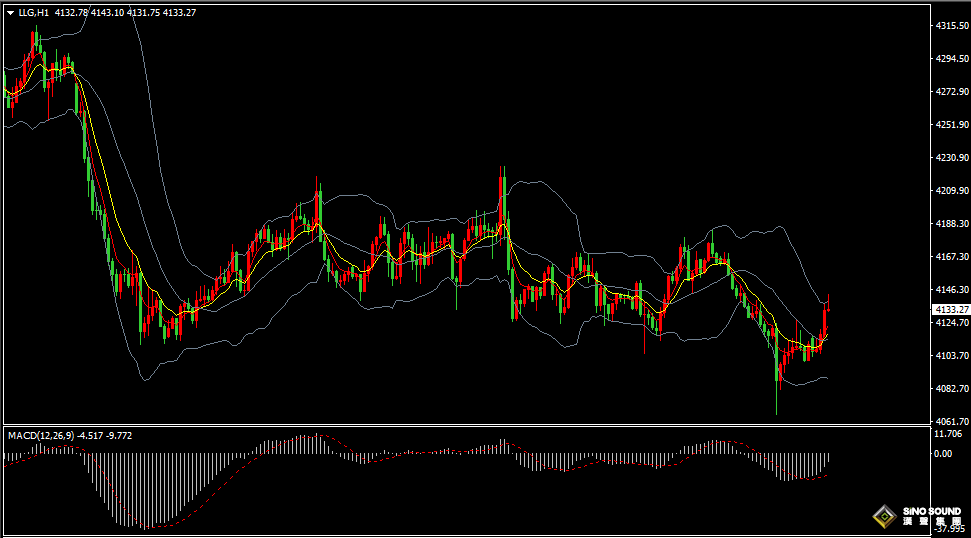This screenshot has width=971, height=538.
Task: Select the current price tag 4133.27
Action: pos(952,309)
